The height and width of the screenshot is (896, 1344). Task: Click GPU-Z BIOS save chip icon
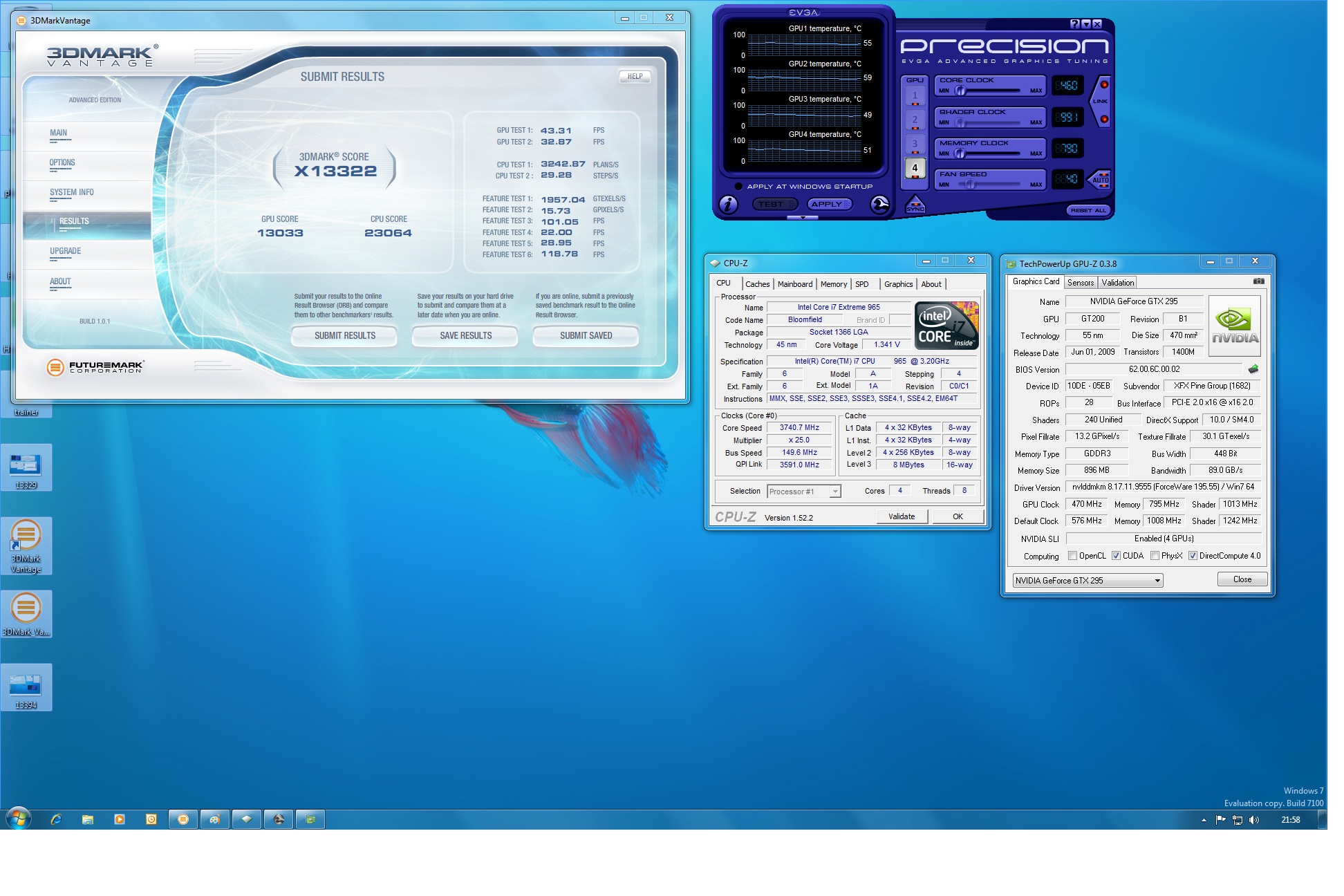click(x=1253, y=369)
